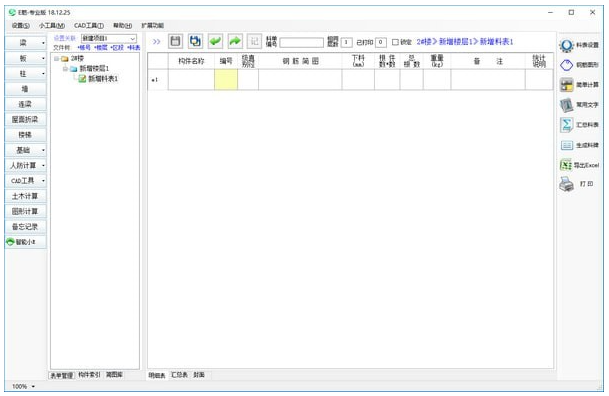Select the yellow highlighted 编号 cell
The image size is (609, 396).
point(226,80)
